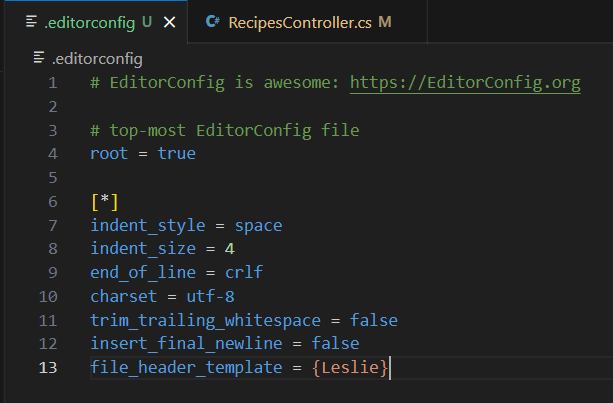Click the value 4 of indent_size
Viewport: 613px width, 403px height.
pos(229,249)
